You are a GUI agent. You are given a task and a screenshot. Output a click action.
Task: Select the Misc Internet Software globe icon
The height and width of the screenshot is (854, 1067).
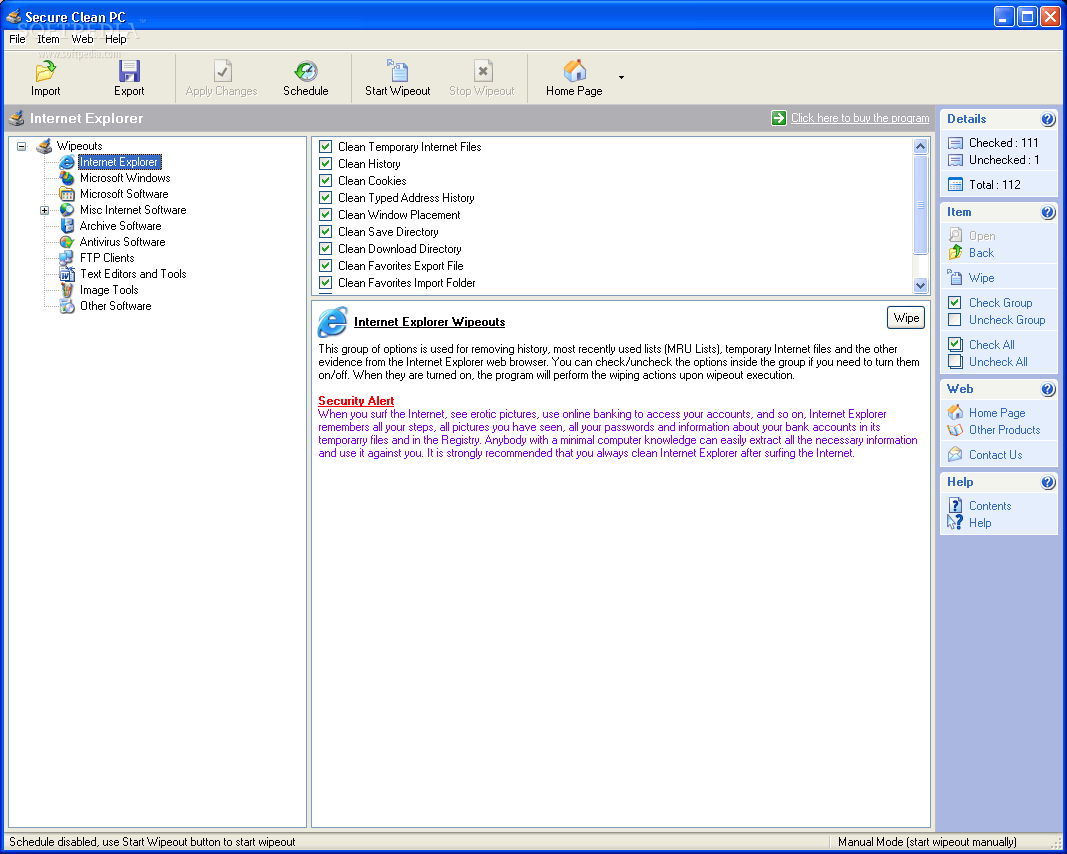point(67,210)
